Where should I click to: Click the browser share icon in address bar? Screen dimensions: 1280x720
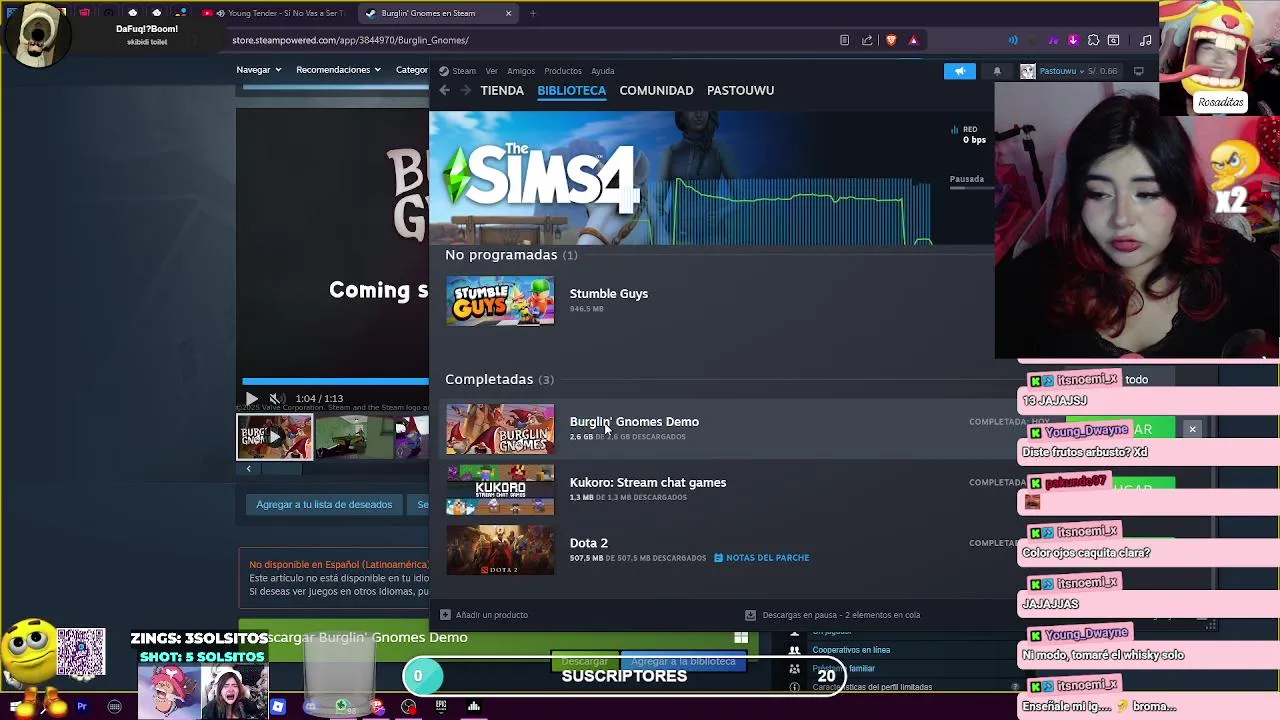click(x=868, y=40)
